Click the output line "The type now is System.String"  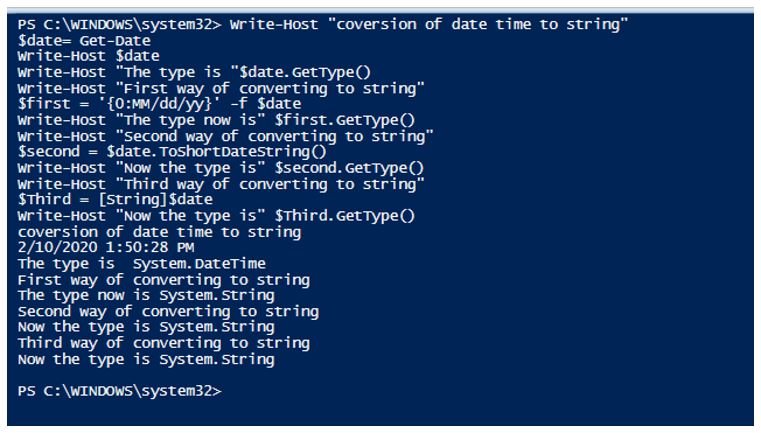coord(146,295)
